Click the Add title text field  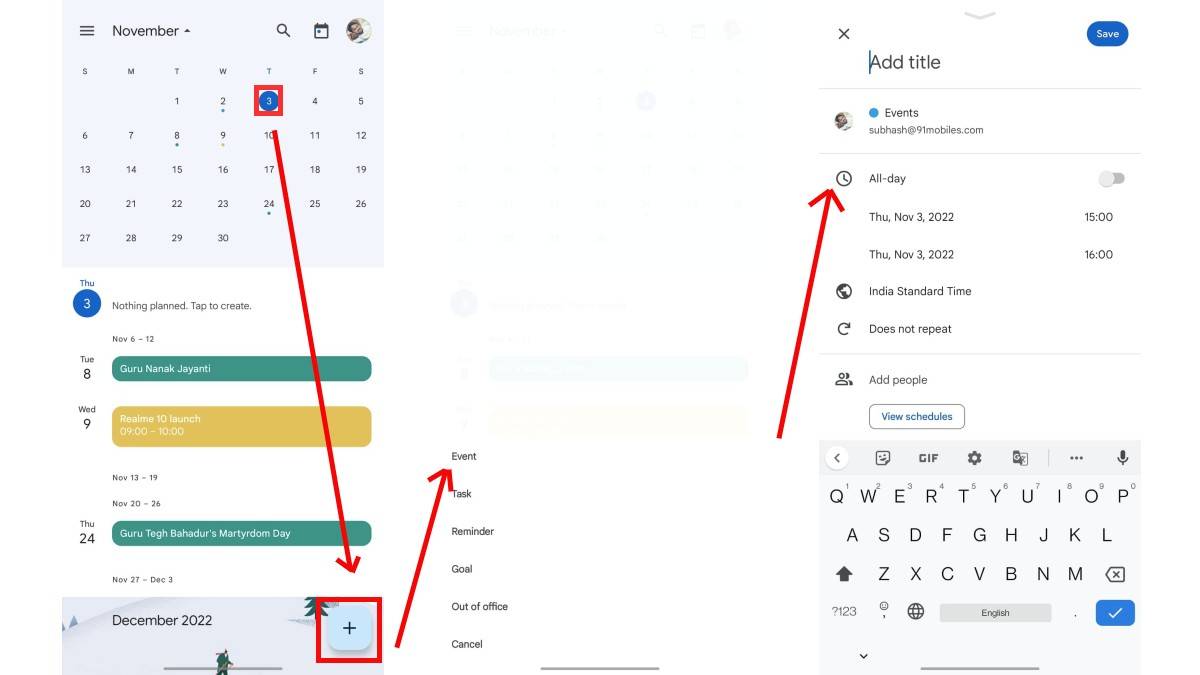(x=960, y=62)
